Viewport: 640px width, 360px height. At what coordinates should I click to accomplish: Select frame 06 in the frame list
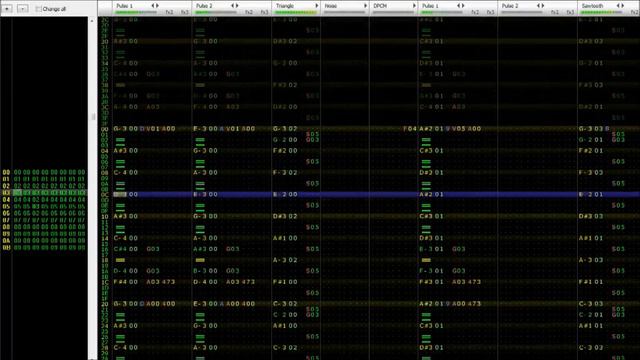pyautogui.click(x=6, y=213)
